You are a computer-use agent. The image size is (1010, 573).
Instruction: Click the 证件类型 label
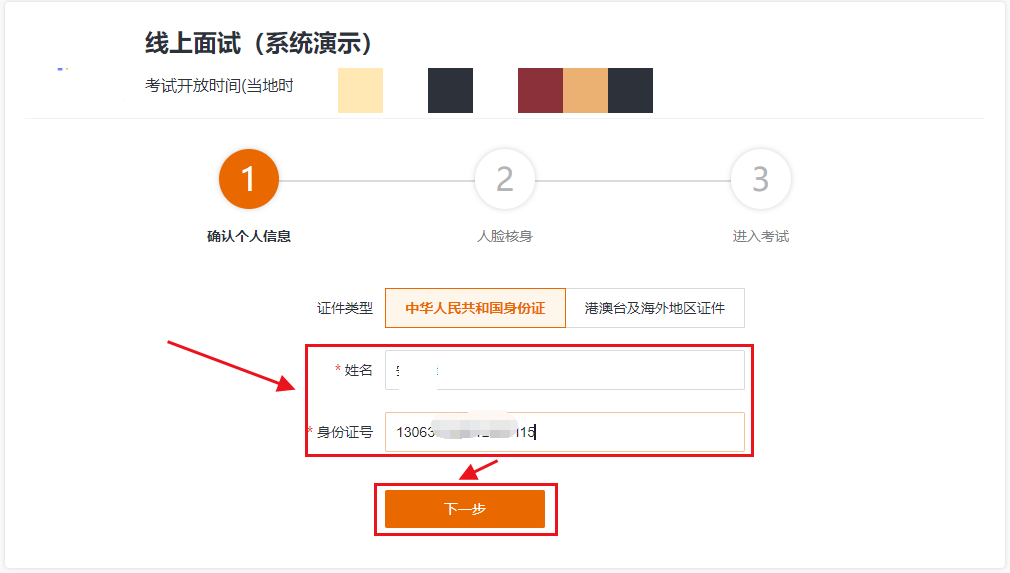345,308
